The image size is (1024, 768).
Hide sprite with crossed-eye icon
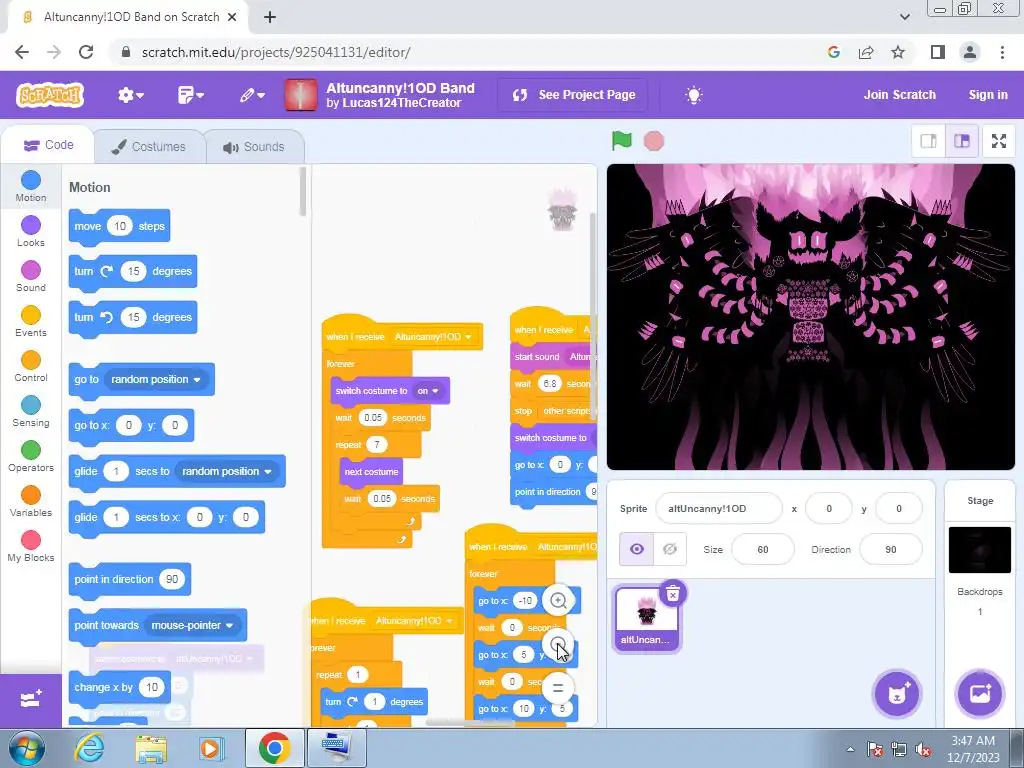669,549
